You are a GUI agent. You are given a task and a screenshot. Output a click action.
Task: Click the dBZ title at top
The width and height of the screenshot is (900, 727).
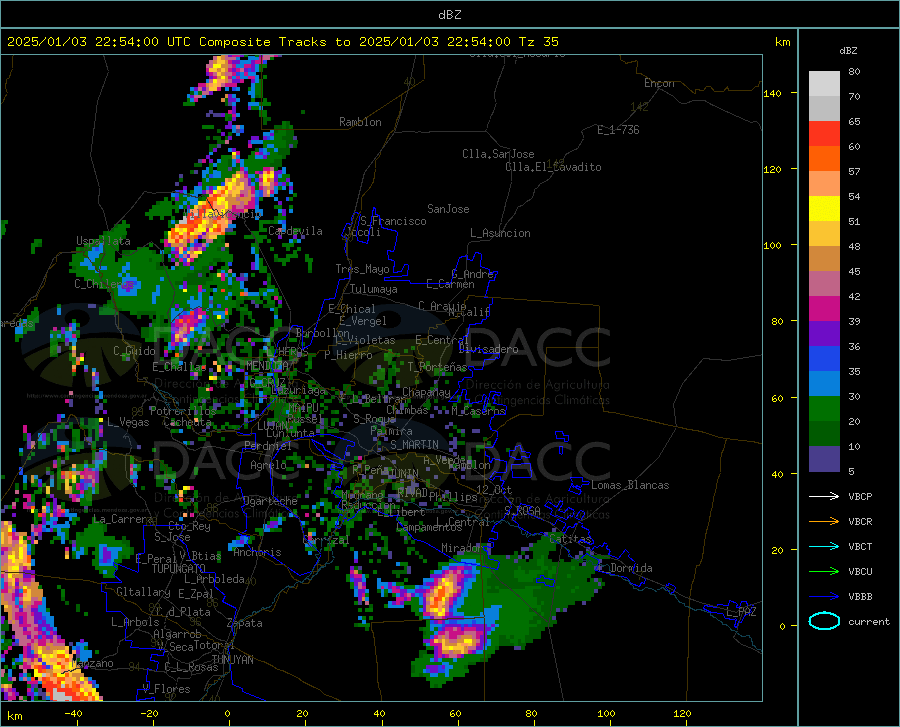(449, 15)
